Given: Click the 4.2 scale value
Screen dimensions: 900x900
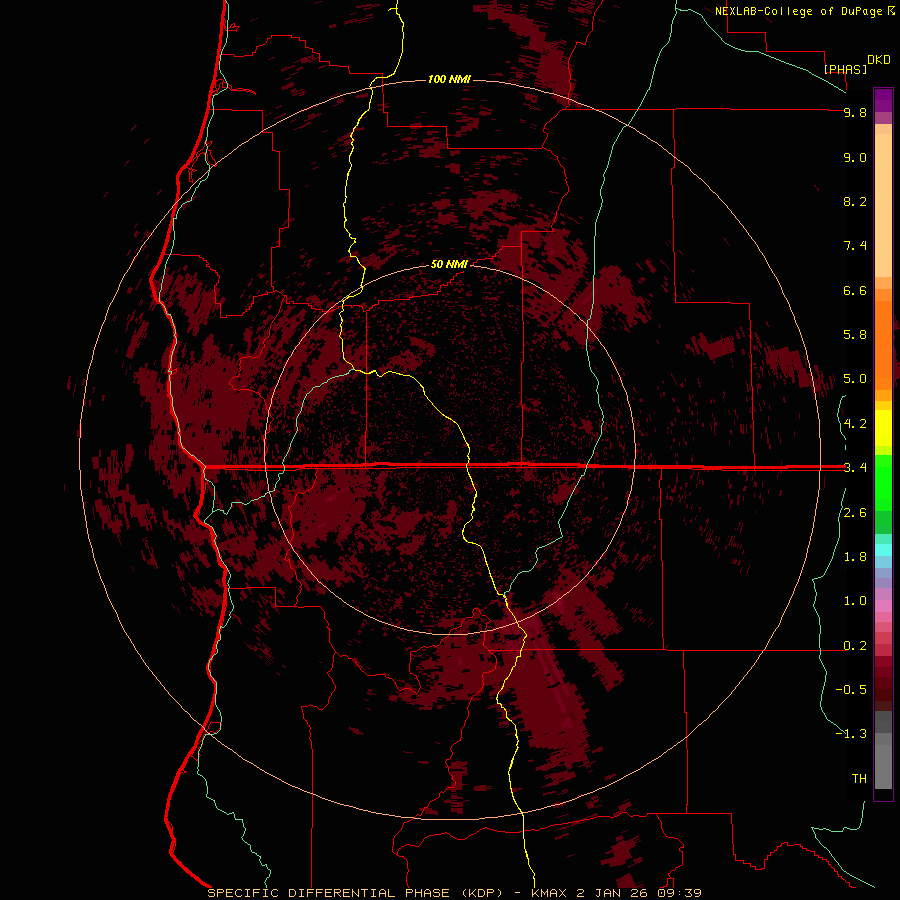Looking at the screenshot, I should click(x=855, y=424).
